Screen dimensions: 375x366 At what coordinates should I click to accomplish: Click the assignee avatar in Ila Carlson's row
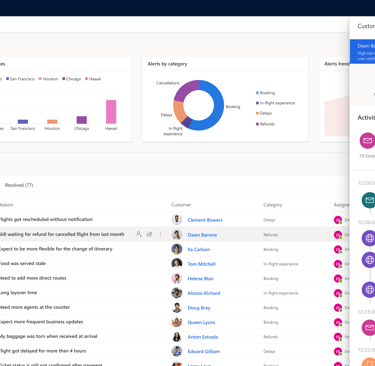pos(338,249)
